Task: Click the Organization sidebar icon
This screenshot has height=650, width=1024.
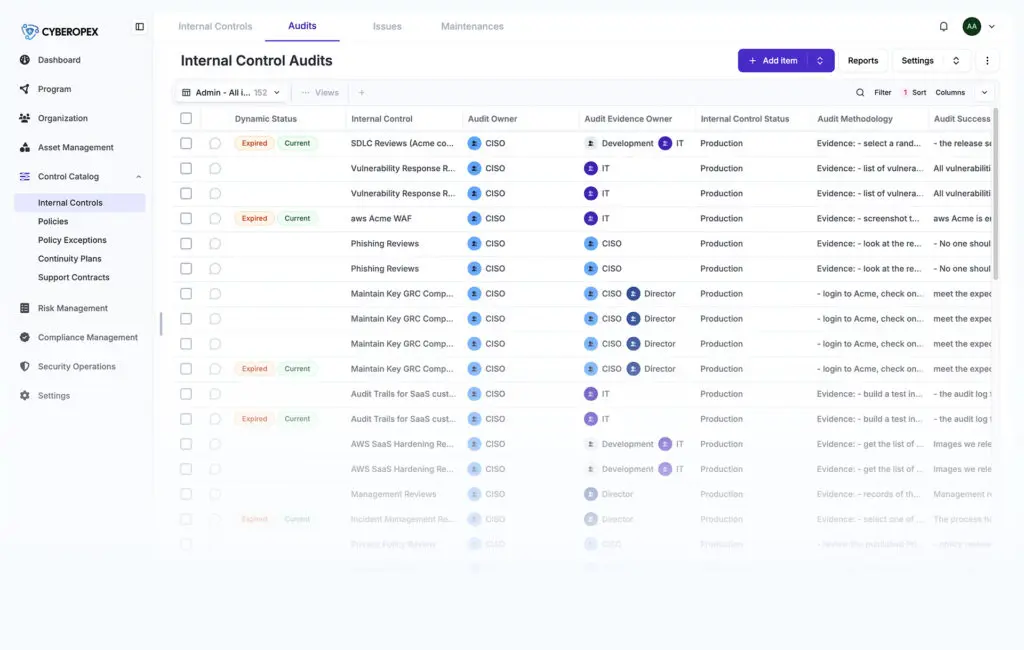Action: point(25,118)
